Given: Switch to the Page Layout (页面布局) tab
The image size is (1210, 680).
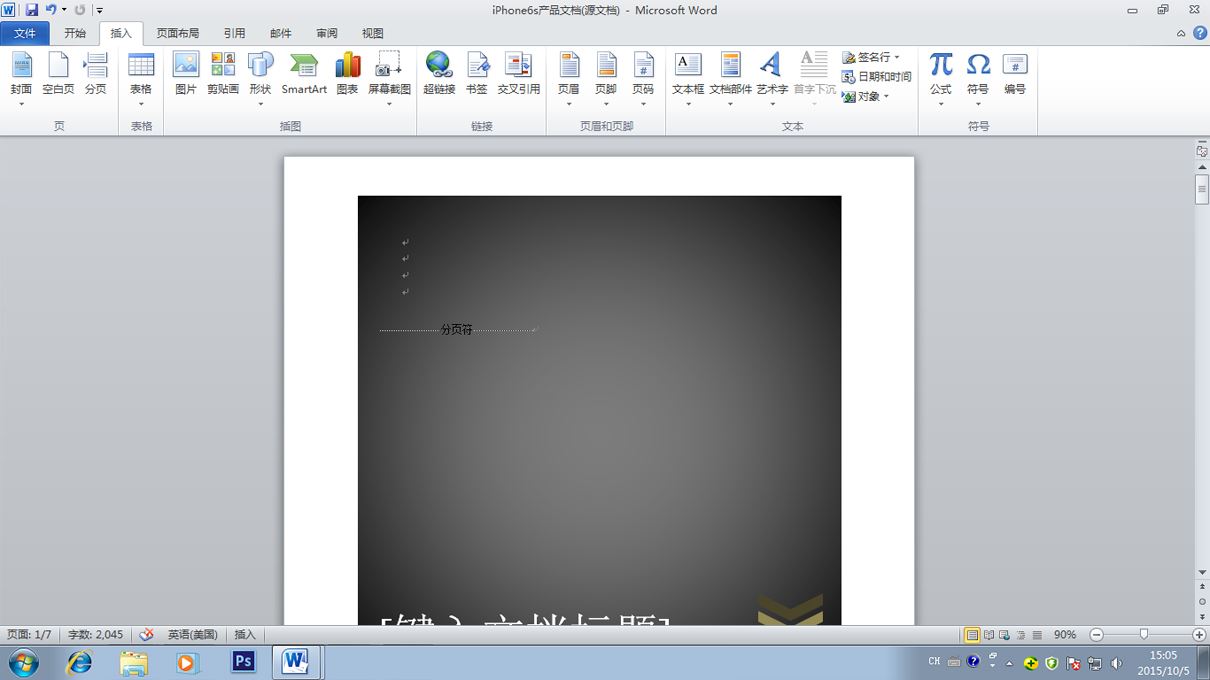Looking at the screenshot, I should [x=178, y=33].
